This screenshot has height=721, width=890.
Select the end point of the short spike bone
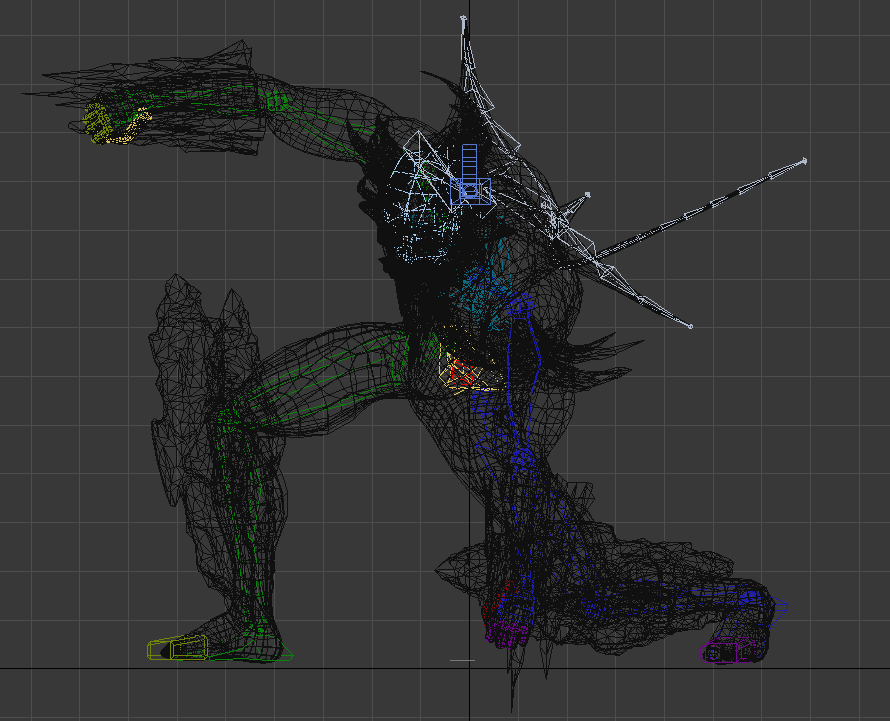click(x=588, y=195)
